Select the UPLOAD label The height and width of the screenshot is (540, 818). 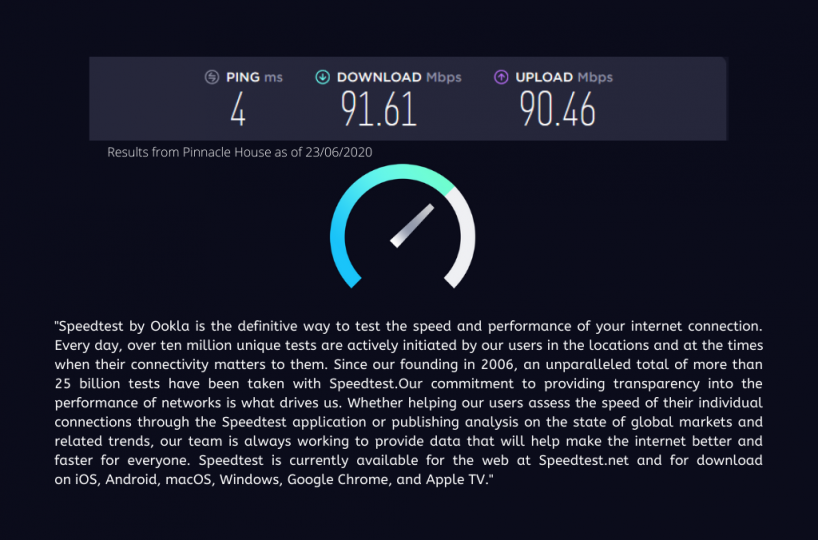(544, 77)
